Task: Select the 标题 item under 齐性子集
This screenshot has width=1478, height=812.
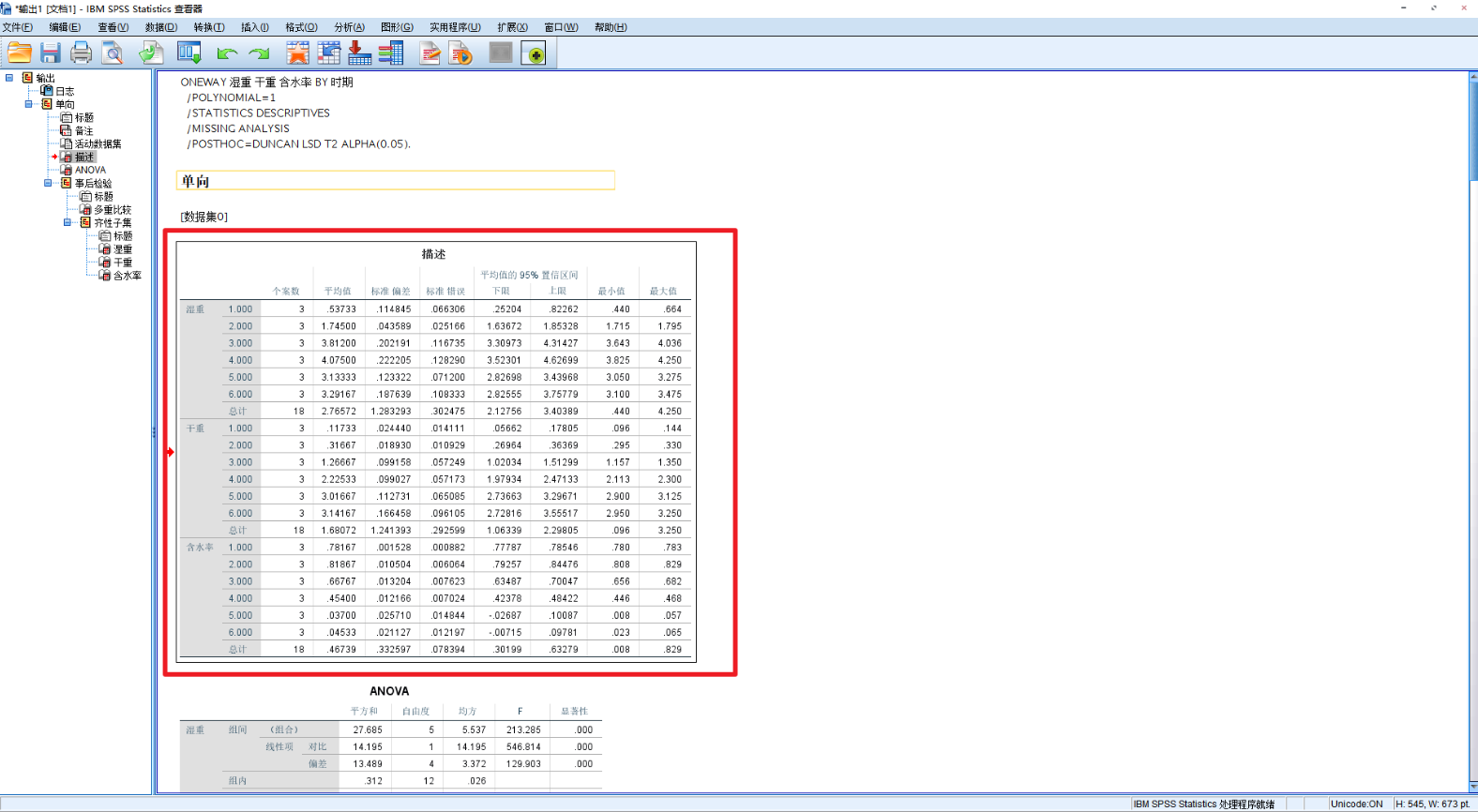Action: 123,235
